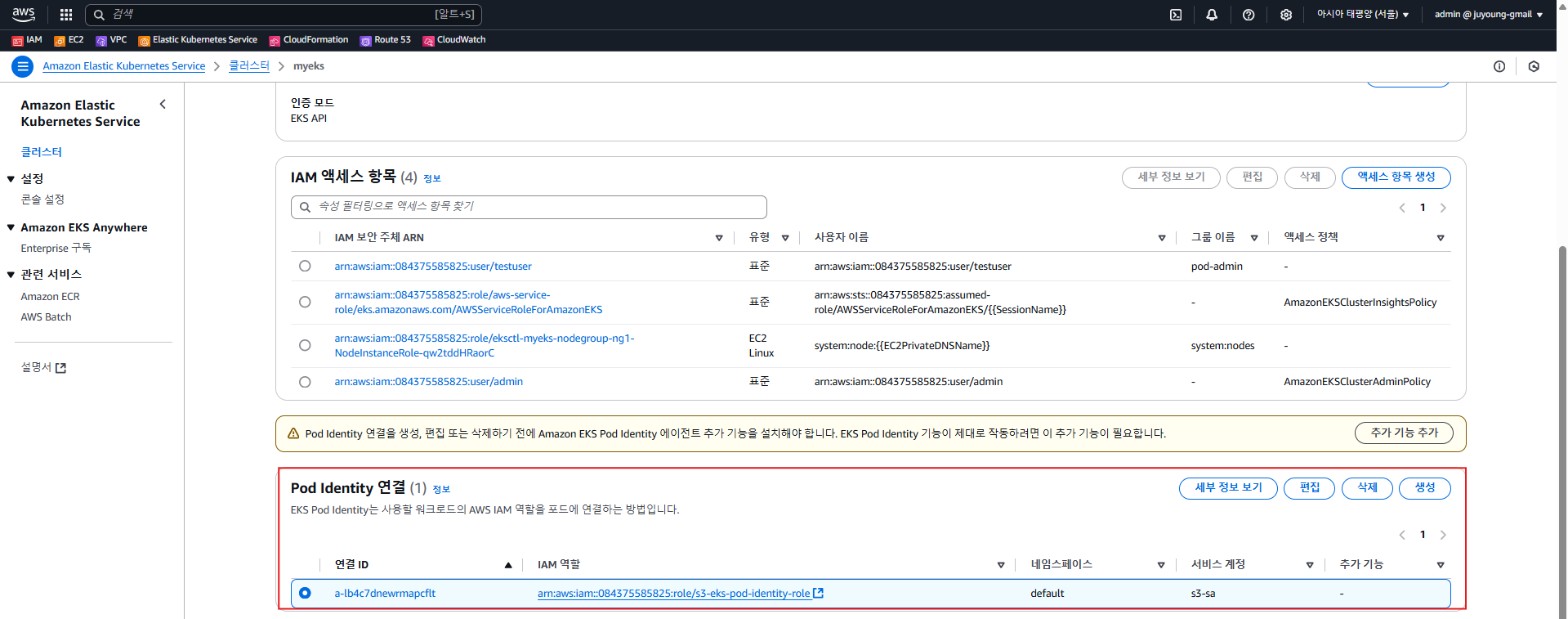
Task: Select the user/admin access entry radio button
Action: (x=305, y=381)
